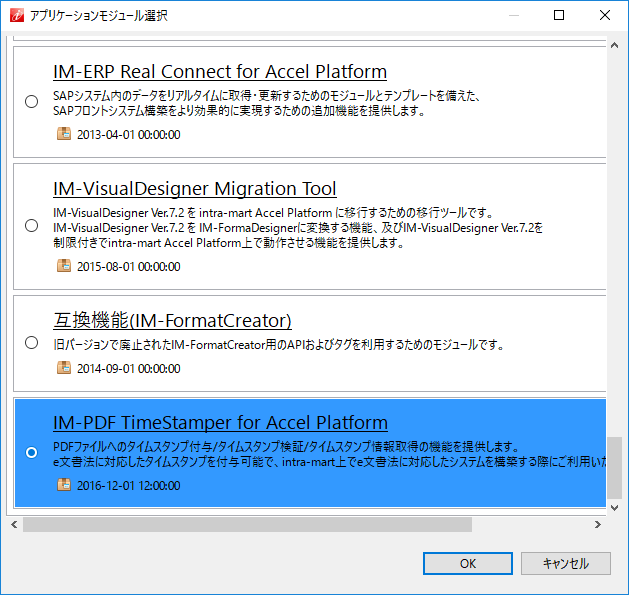Select the IM-VisualDesigner Migration Tool radio button
The width and height of the screenshot is (629, 595).
[31, 225]
